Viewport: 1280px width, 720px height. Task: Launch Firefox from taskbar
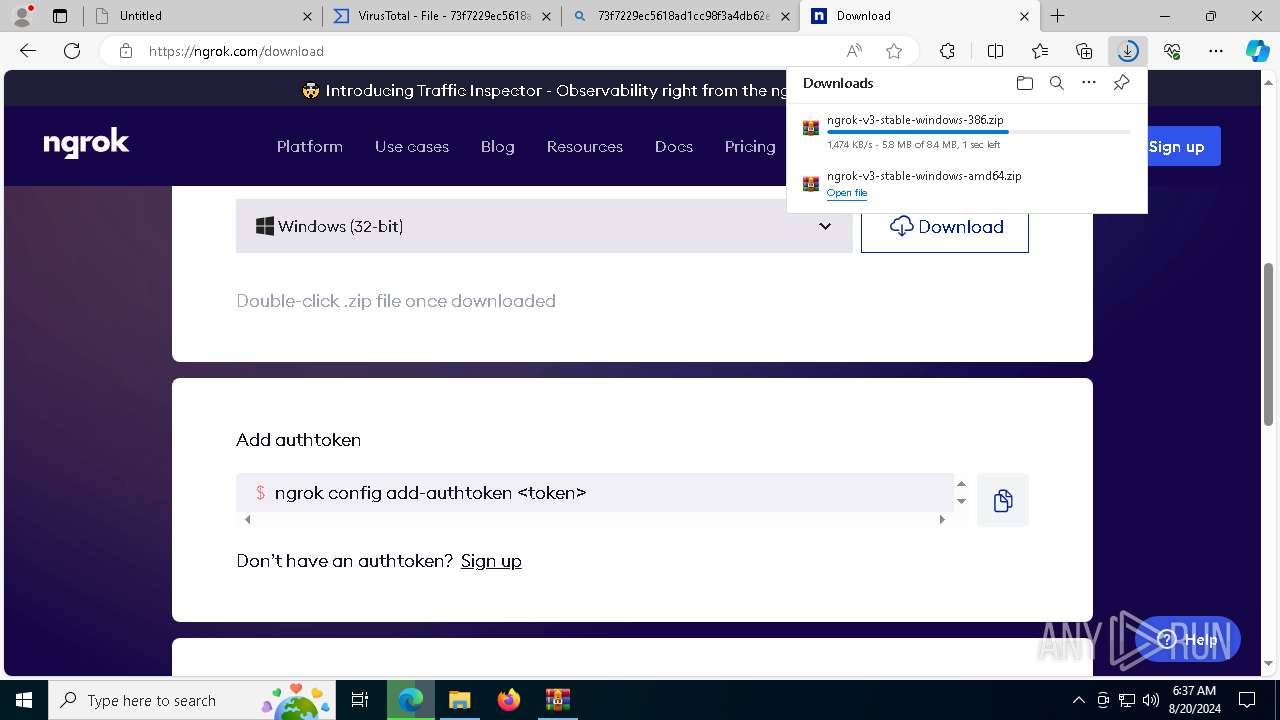click(509, 700)
